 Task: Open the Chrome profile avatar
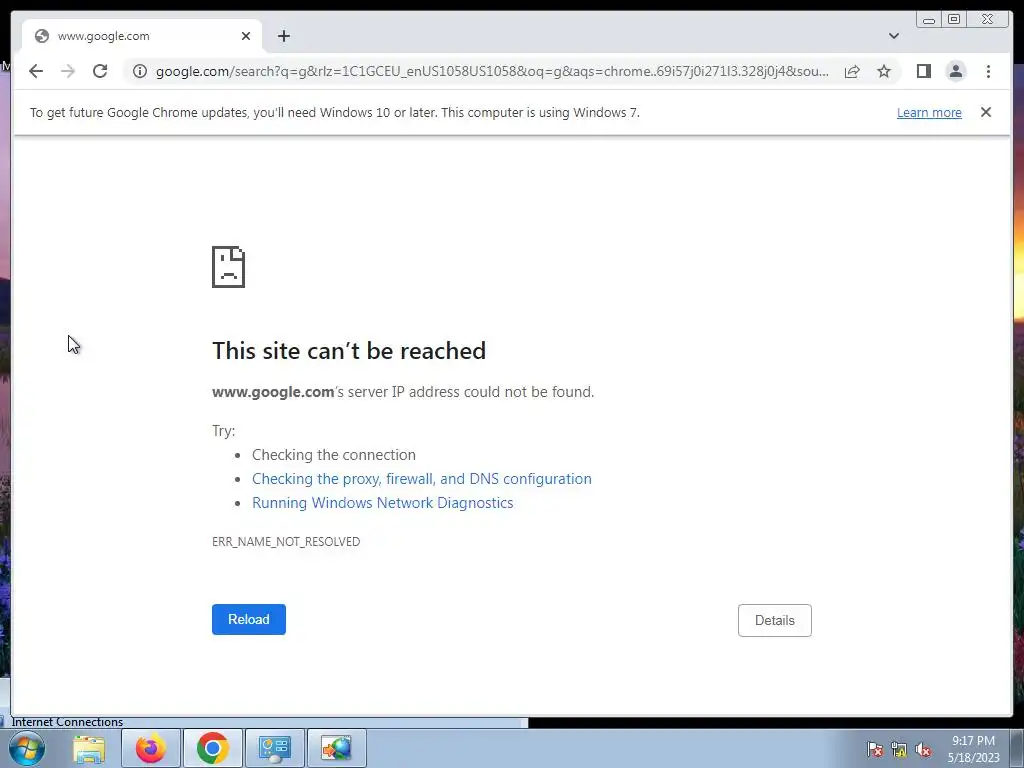(955, 71)
